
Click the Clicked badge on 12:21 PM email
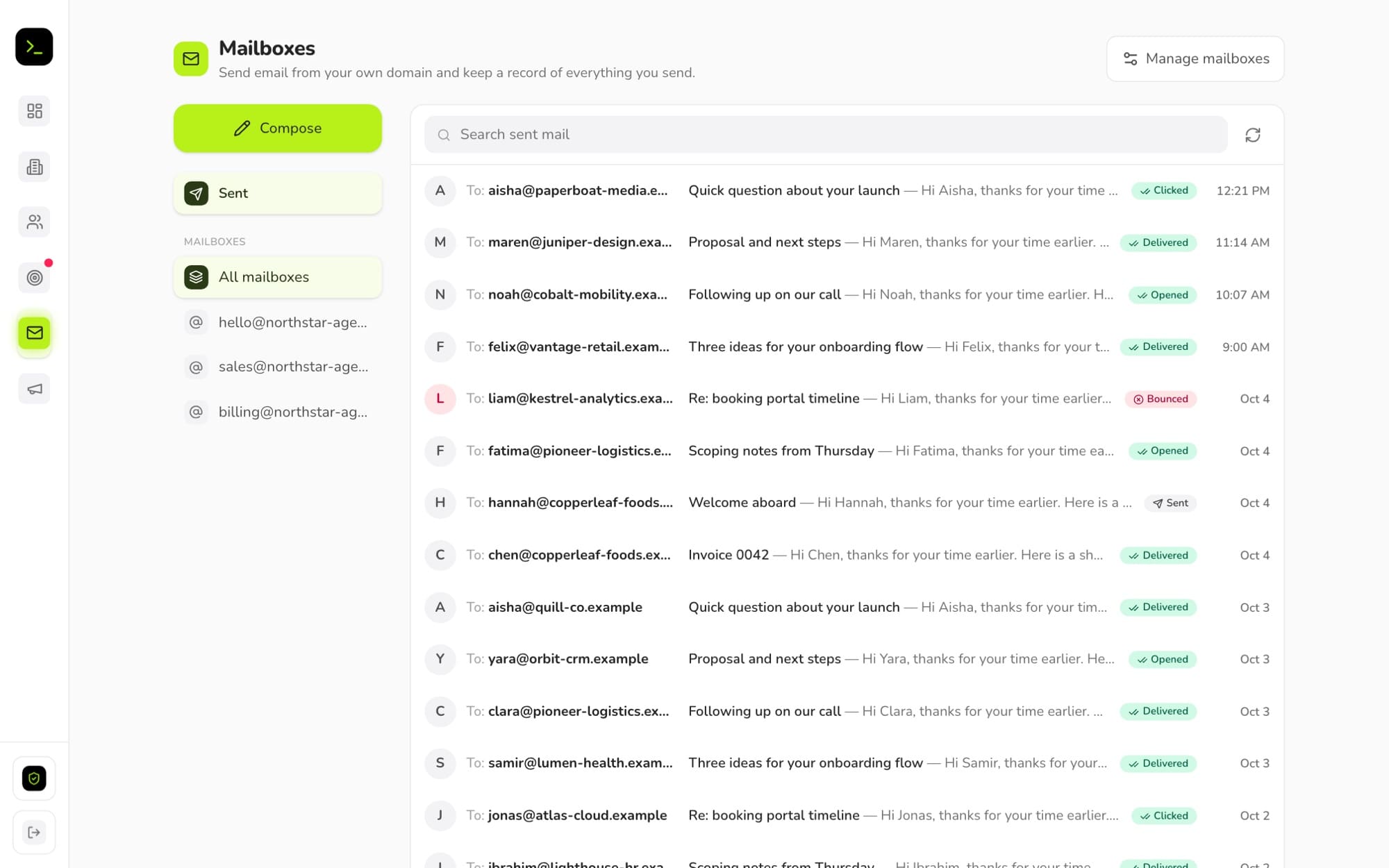(x=1164, y=190)
